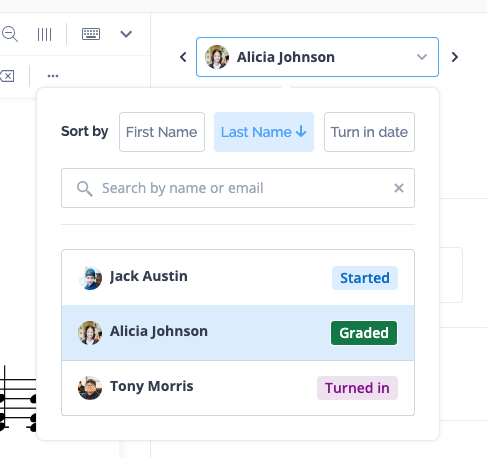This screenshot has width=487, height=458.
Task: Clear the search field with X
Action: [x=399, y=188]
